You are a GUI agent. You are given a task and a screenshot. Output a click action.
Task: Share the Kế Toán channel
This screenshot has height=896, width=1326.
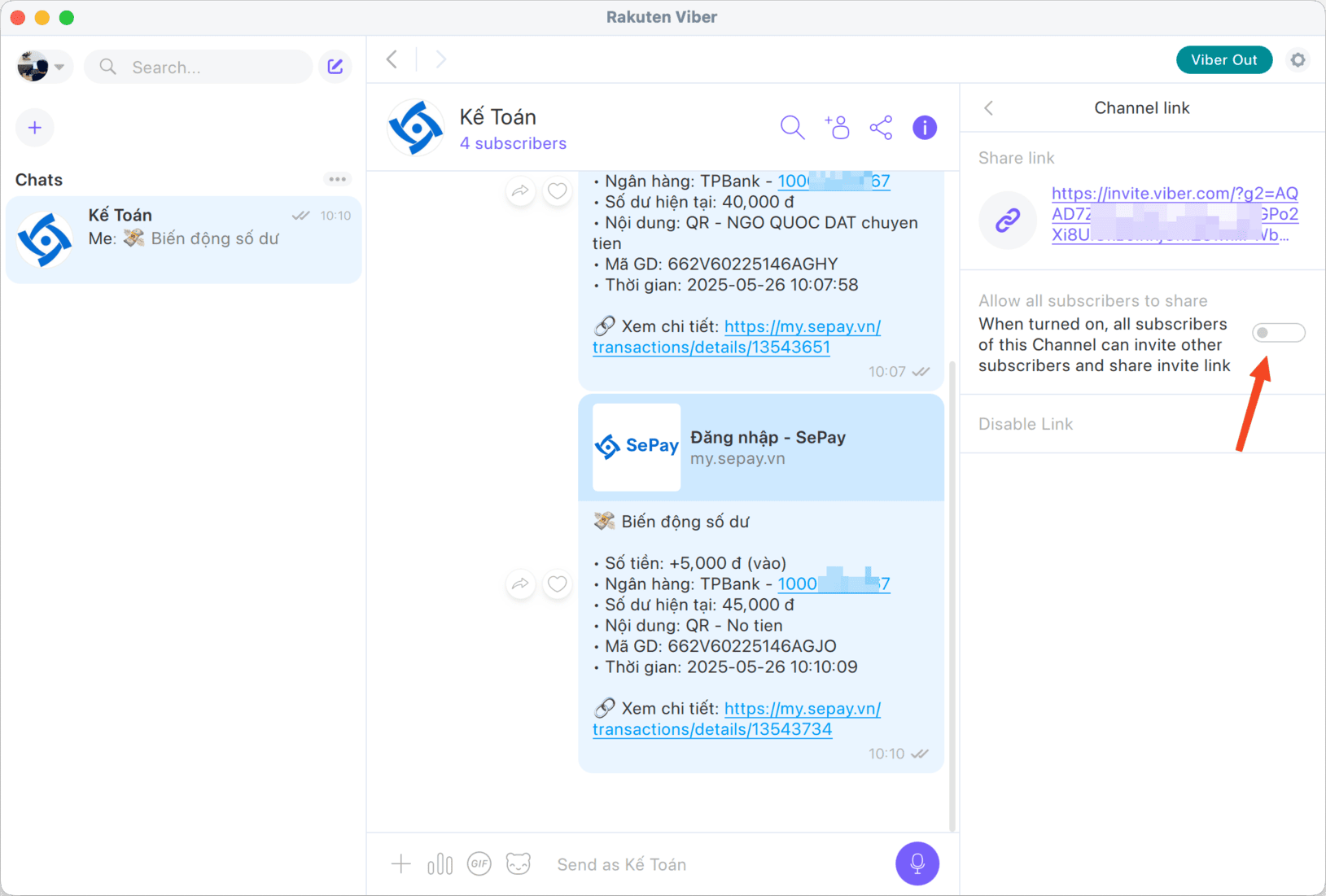point(881,128)
